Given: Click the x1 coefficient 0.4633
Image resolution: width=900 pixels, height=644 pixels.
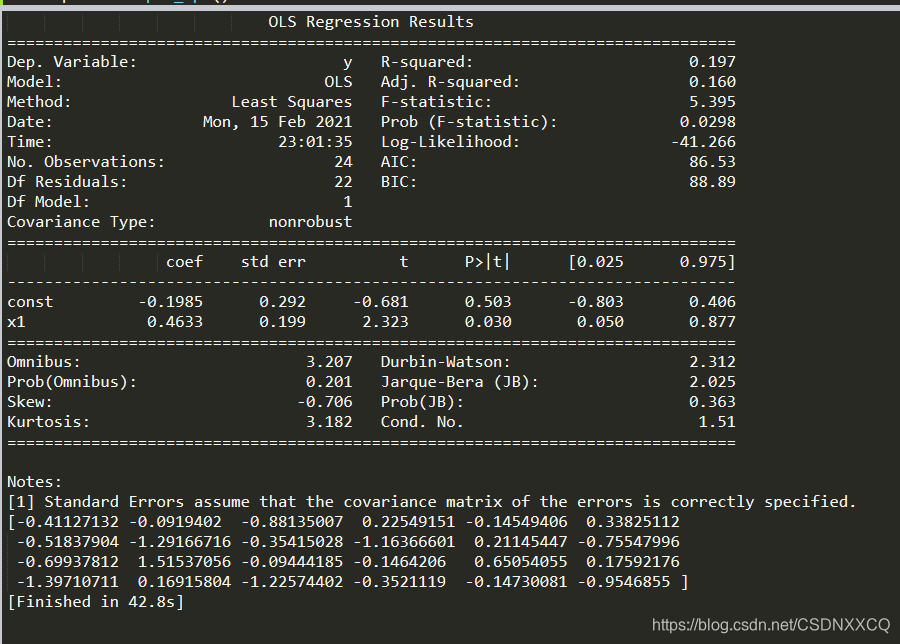Looking at the screenshot, I should [175, 322].
